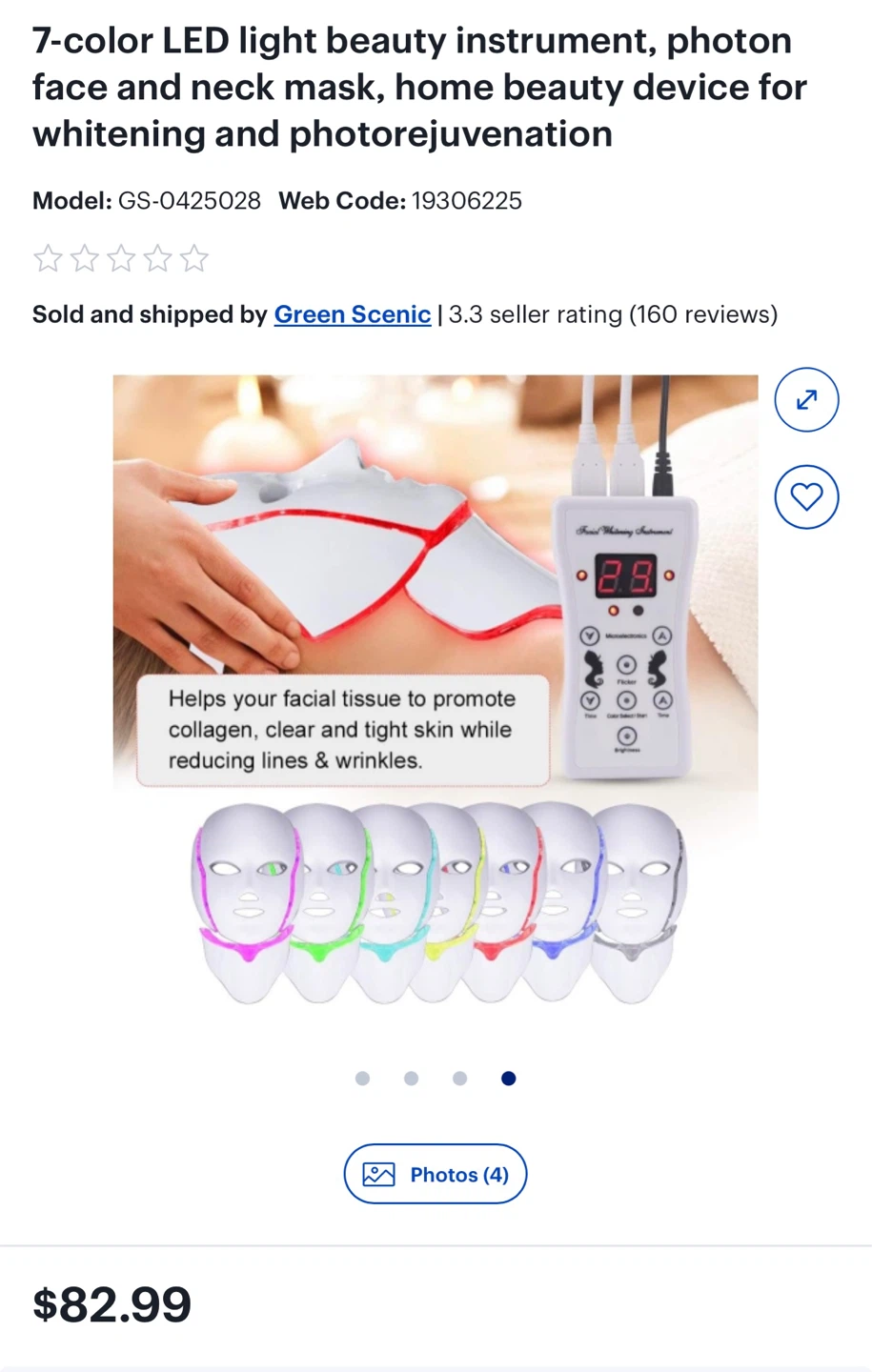This screenshot has width=872, height=1372.
Task: Click the second star rating
Action: click(x=85, y=258)
